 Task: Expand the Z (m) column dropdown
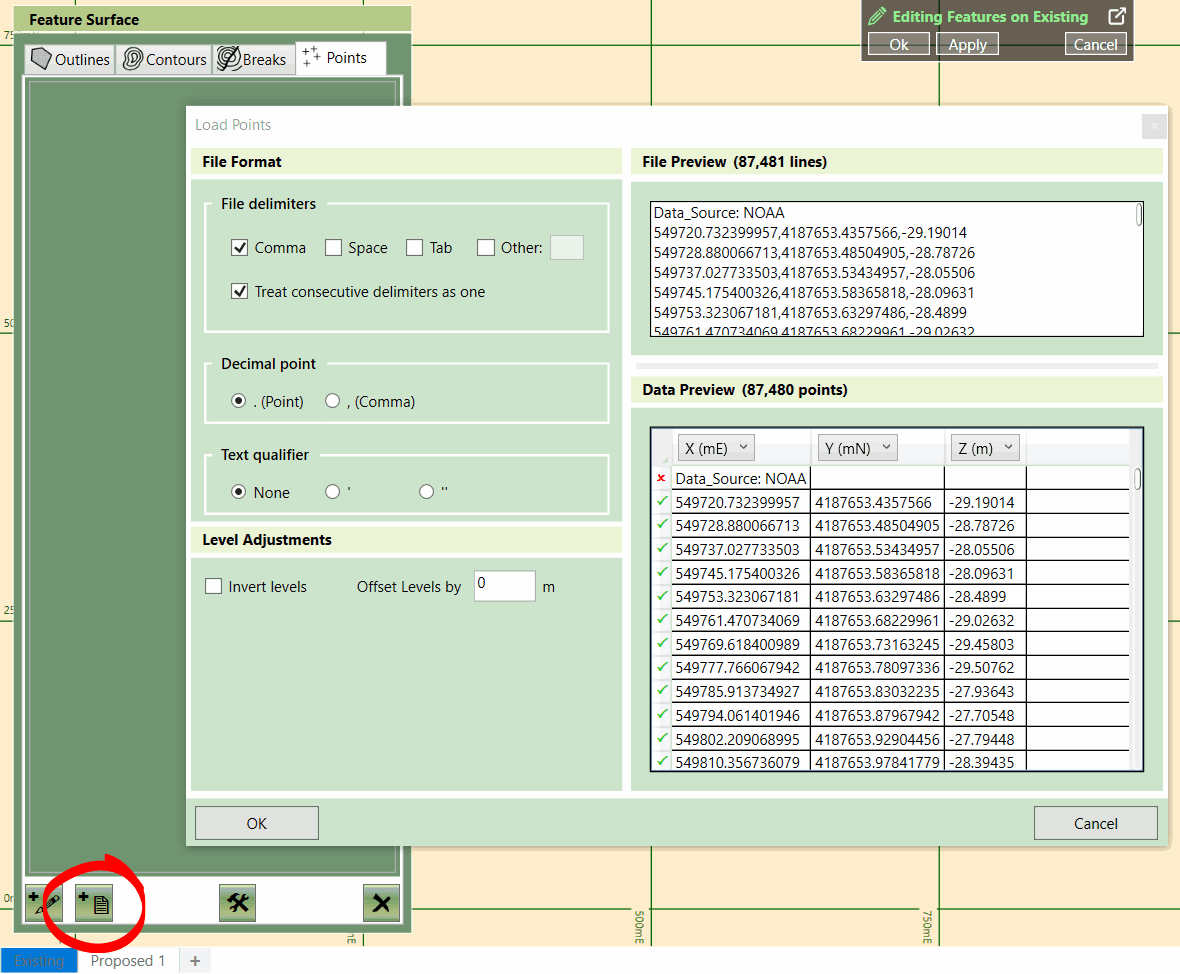click(x=983, y=448)
